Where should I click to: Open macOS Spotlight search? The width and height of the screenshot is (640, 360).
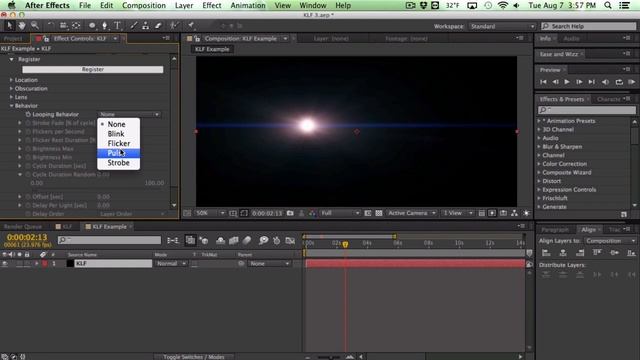click(x=608, y=5)
